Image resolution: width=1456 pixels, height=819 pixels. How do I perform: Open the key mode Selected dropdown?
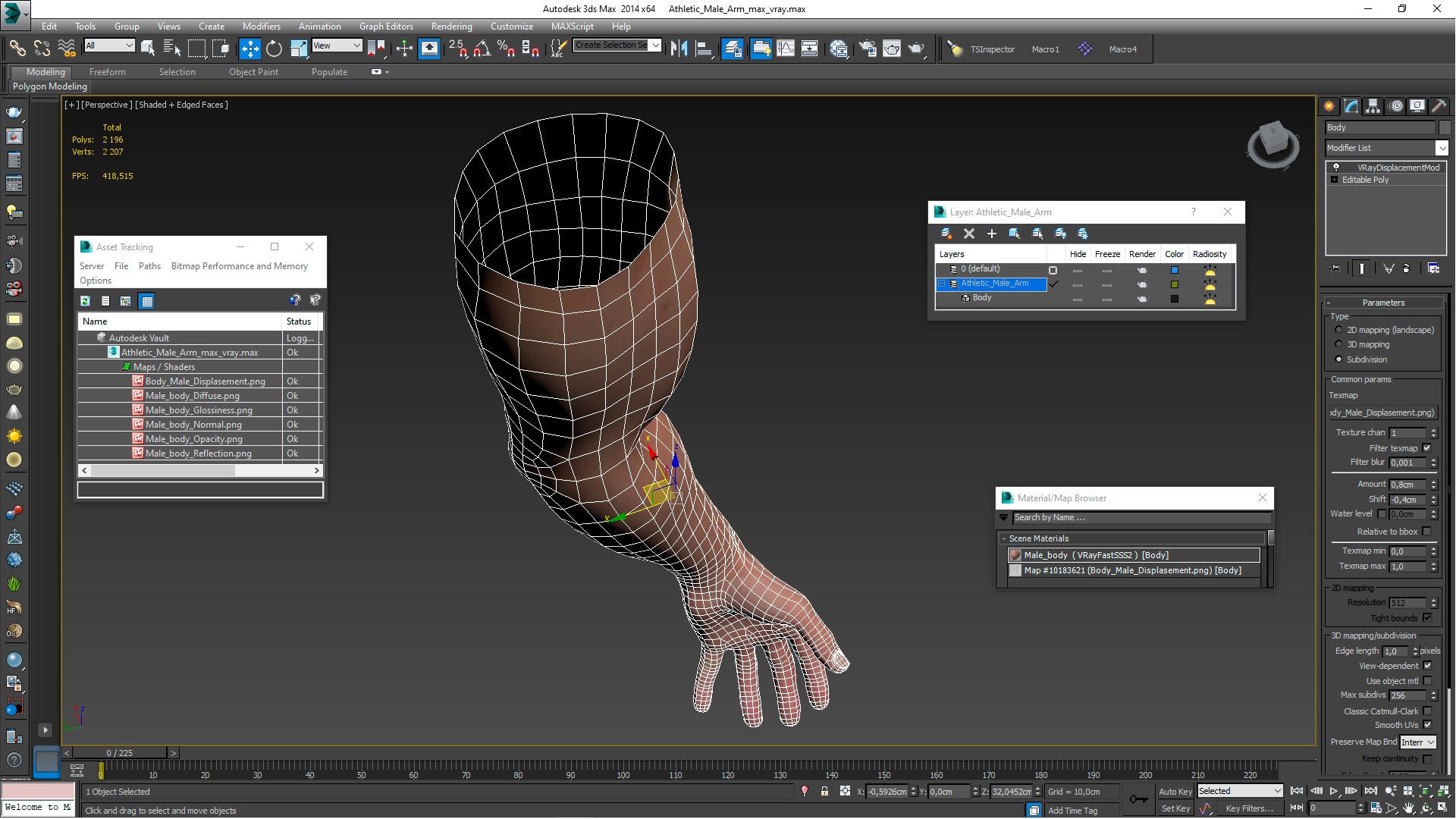[1239, 791]
